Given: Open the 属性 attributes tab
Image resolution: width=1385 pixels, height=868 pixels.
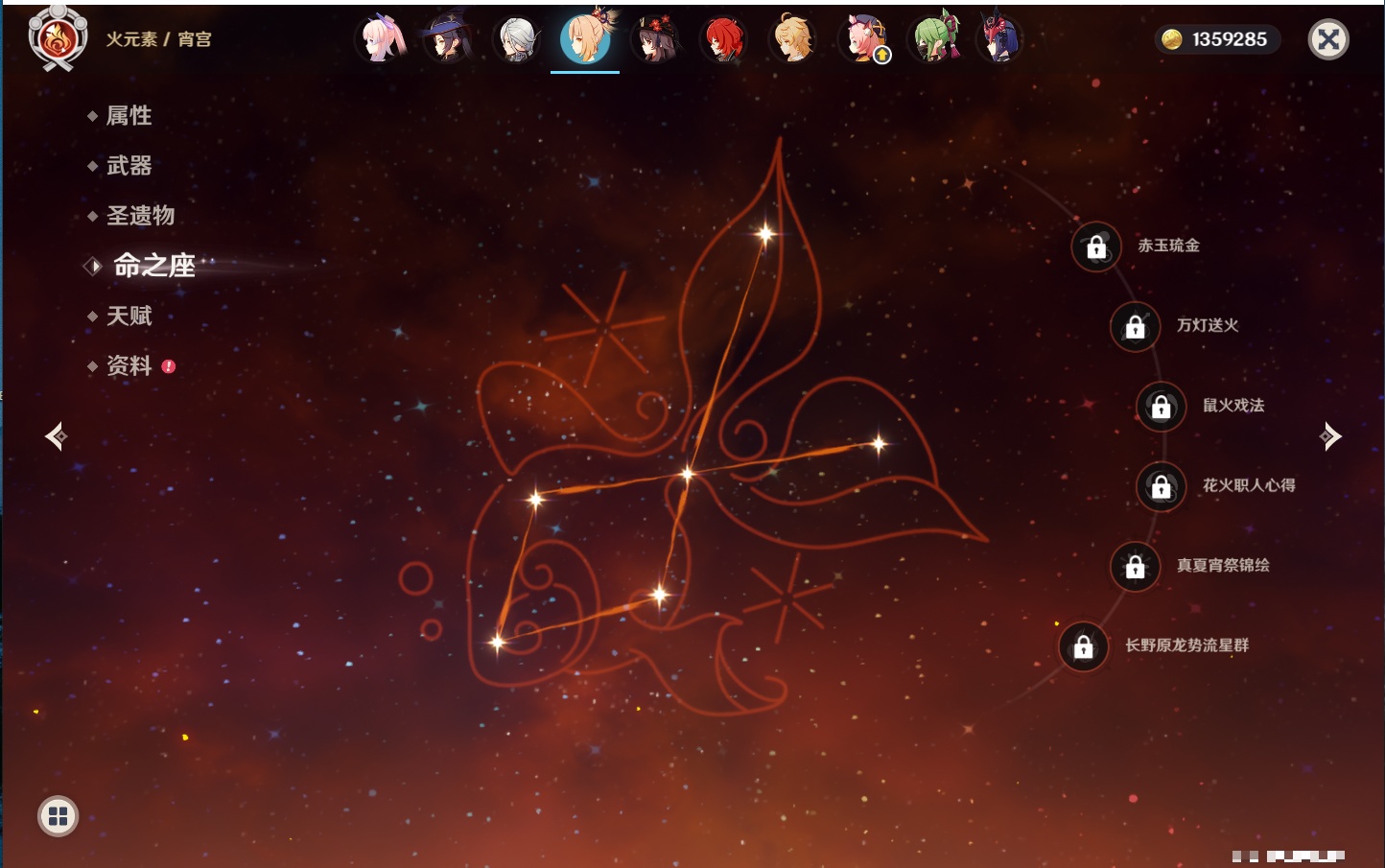Looking at the screenshot, I should click(x=129, y=116).
